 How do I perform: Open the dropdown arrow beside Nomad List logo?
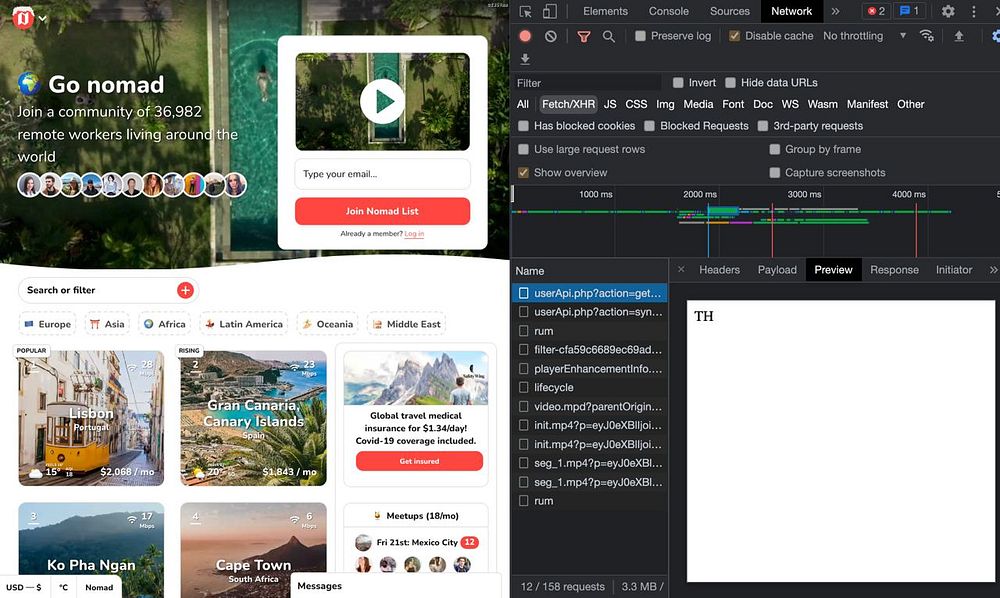(x=42, y=18)
